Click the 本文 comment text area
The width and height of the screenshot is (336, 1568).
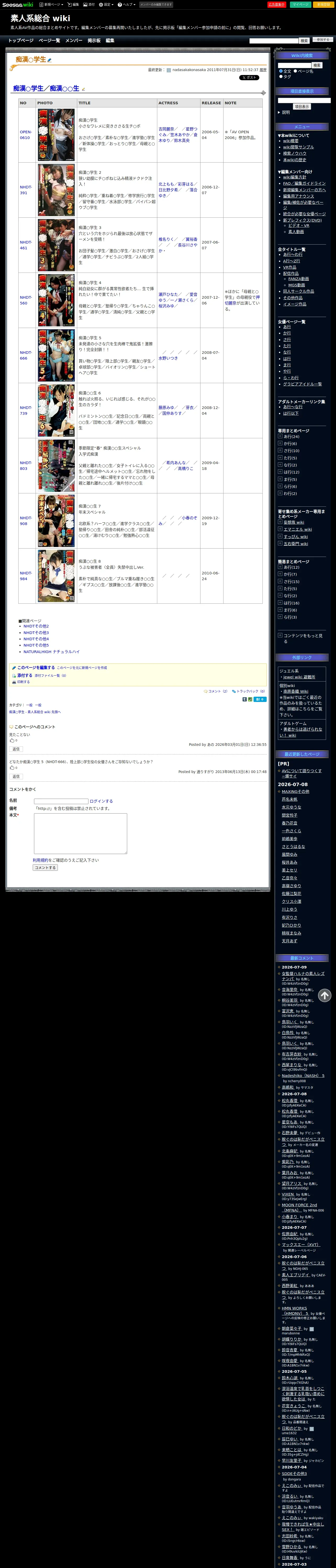pyautogui.click(x=81, y=833)
